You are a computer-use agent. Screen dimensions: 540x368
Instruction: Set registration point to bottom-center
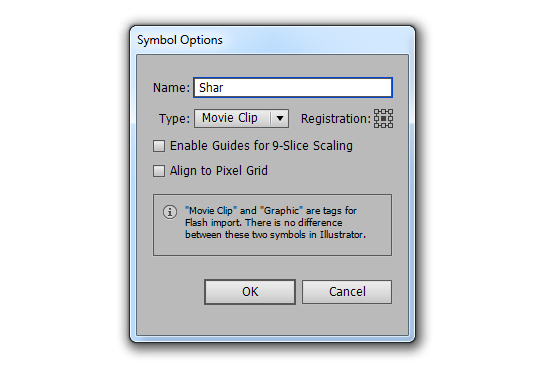(x=383, y=126)
